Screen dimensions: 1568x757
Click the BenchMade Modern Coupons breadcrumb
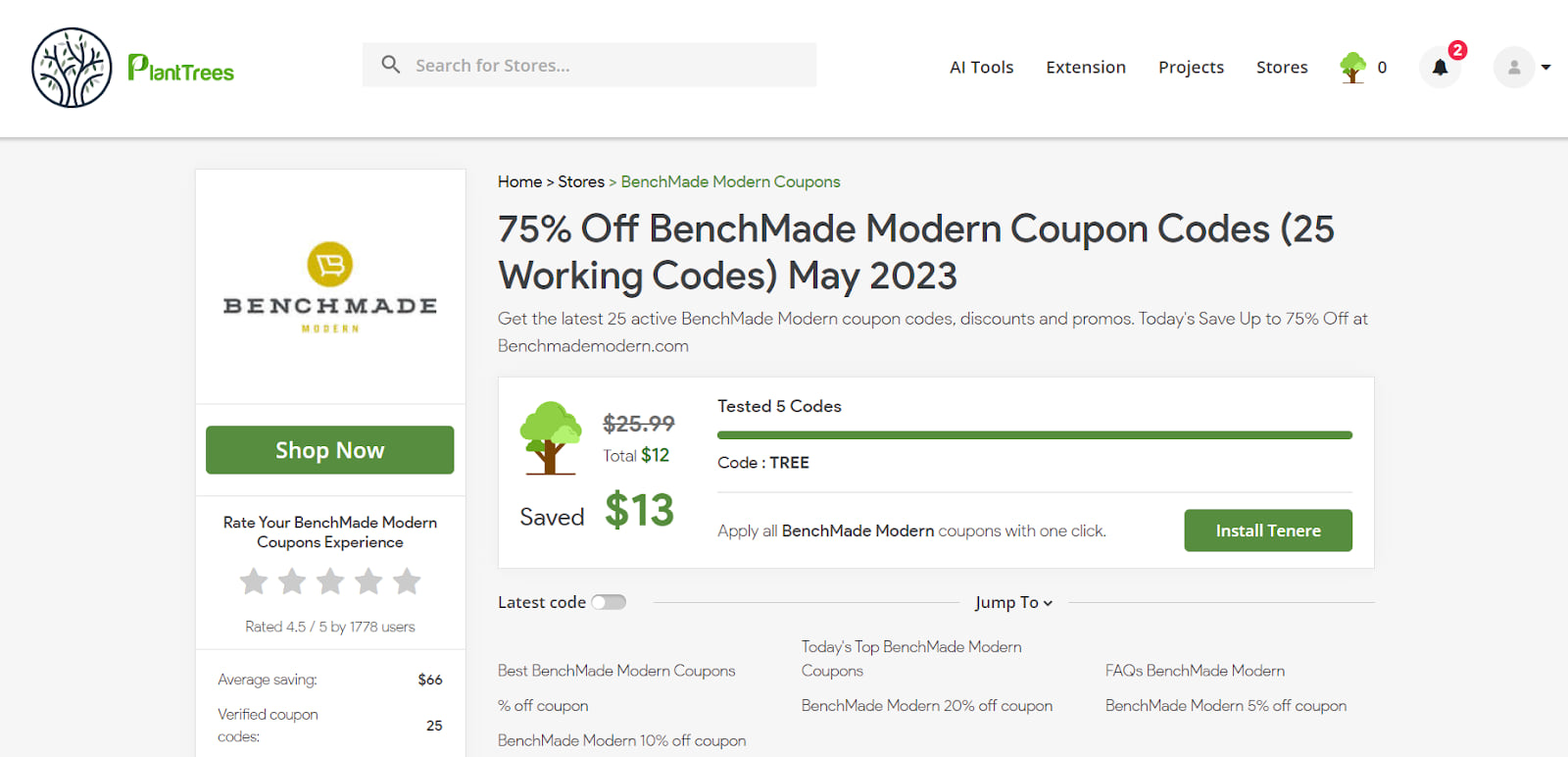click(730, 181)
